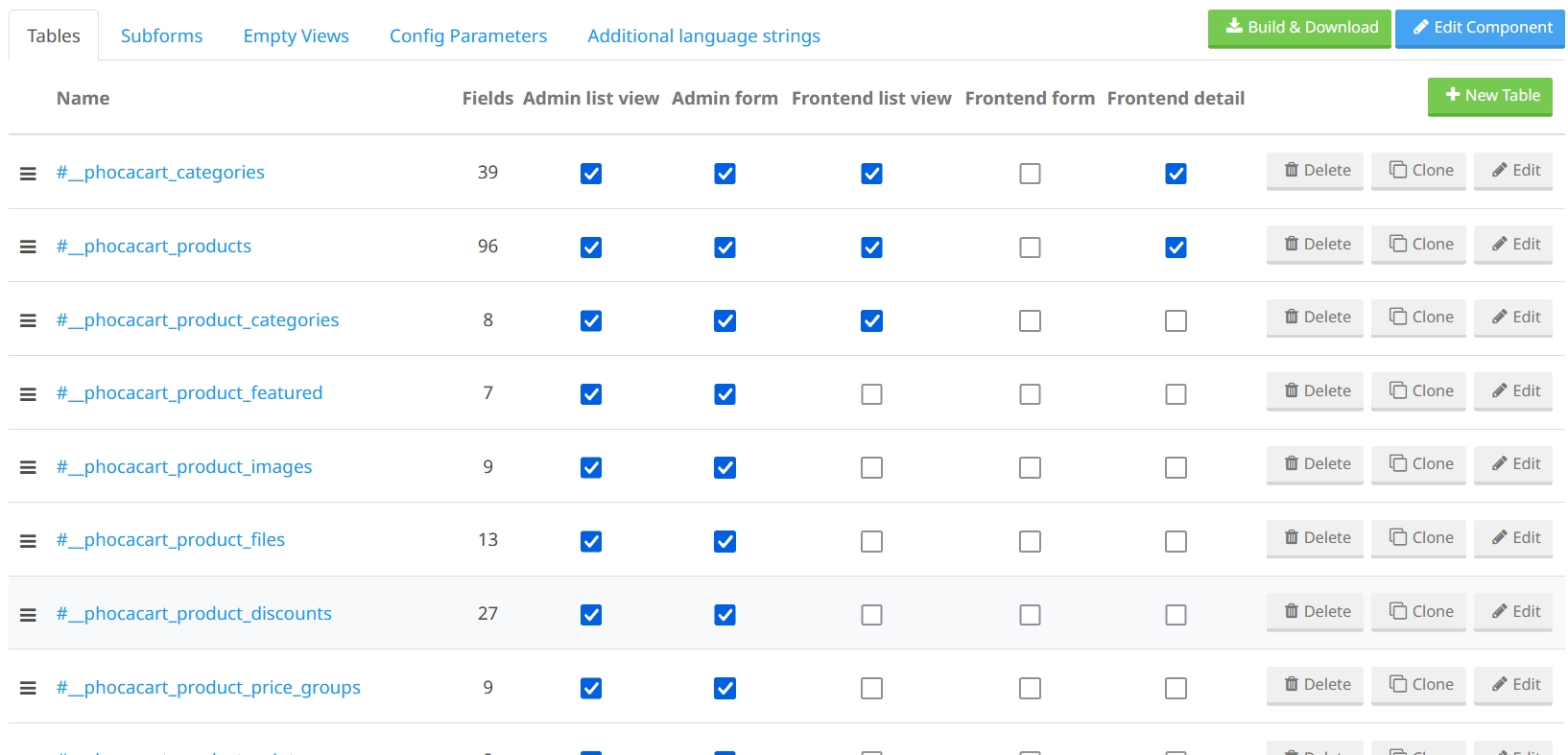Enable Frontend form for #__phocacart_categories
The image size is (1568, 755).
1030,174
